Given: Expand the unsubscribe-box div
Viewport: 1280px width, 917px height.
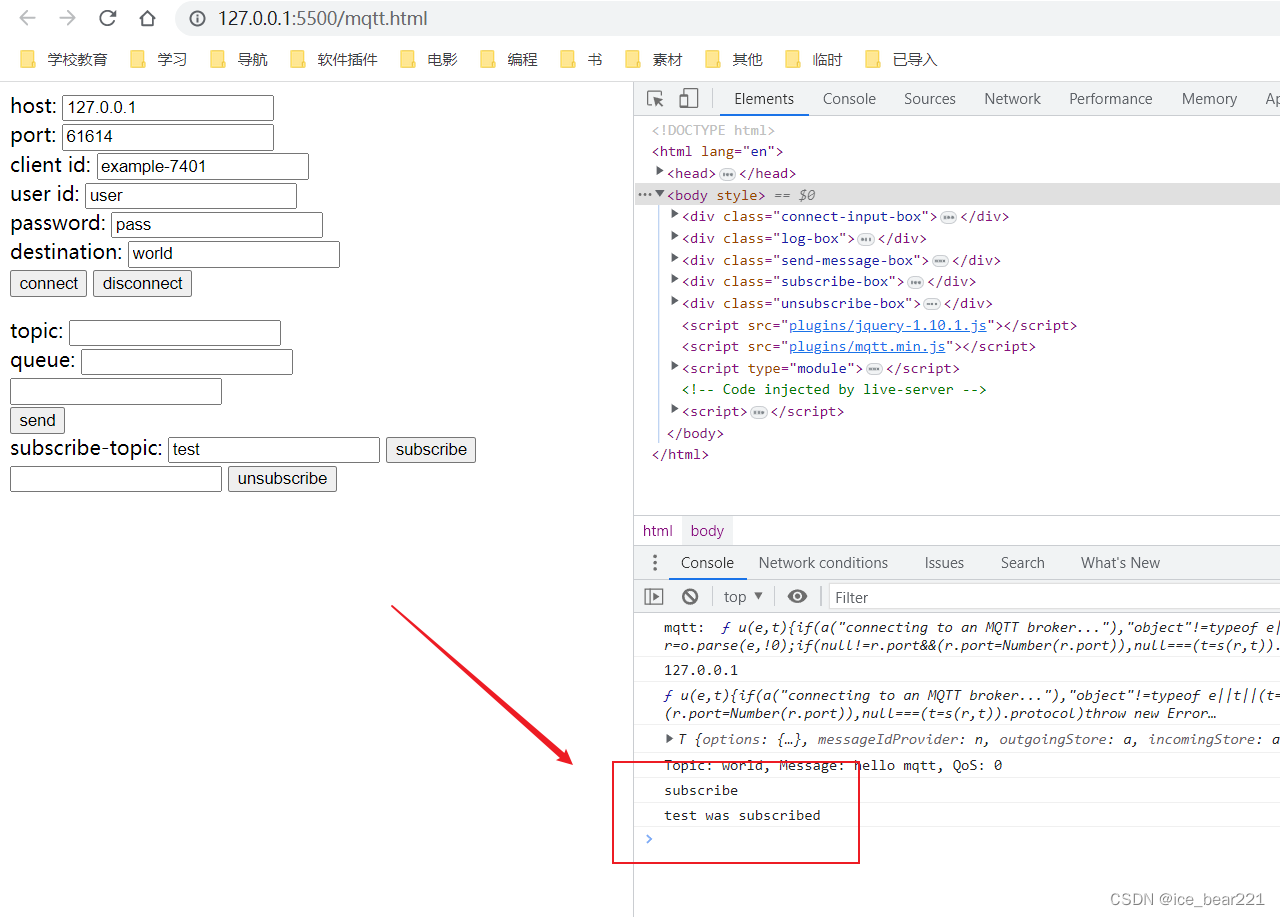Looking at the screenshot, I should (x=675, y=302).
